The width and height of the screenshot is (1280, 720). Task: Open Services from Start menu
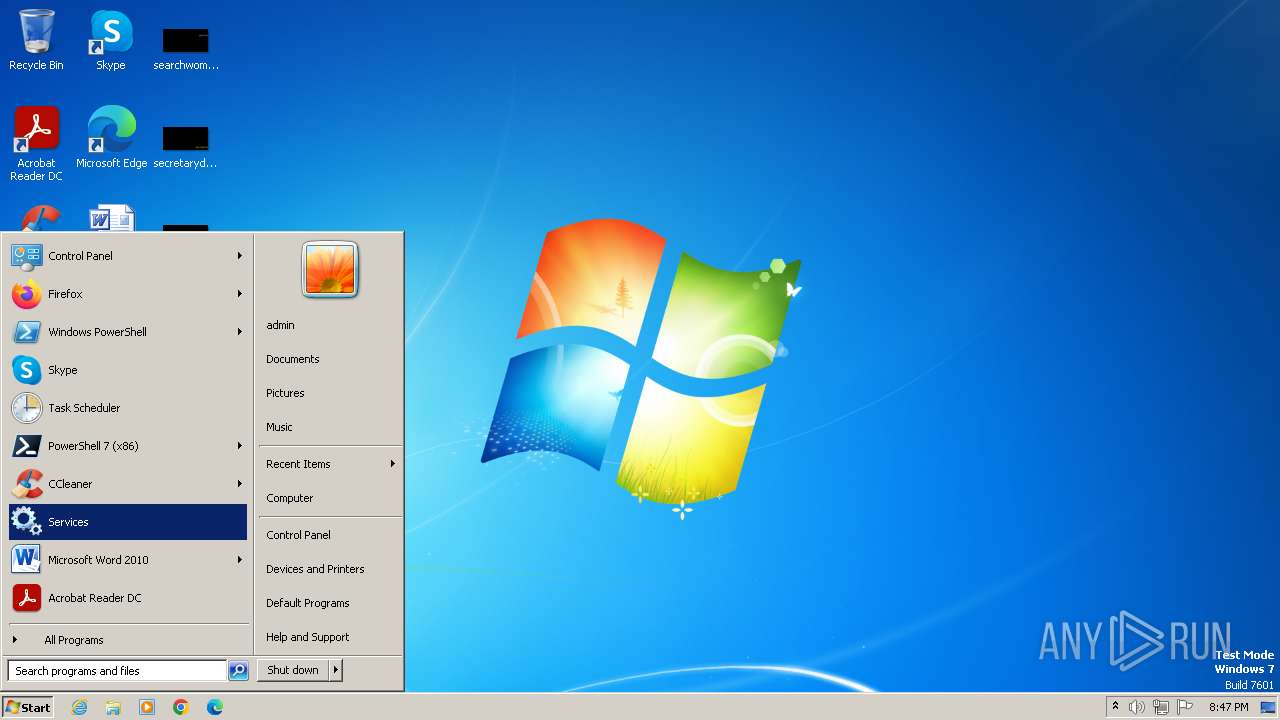pyautogui.click(x=128, y=522)
